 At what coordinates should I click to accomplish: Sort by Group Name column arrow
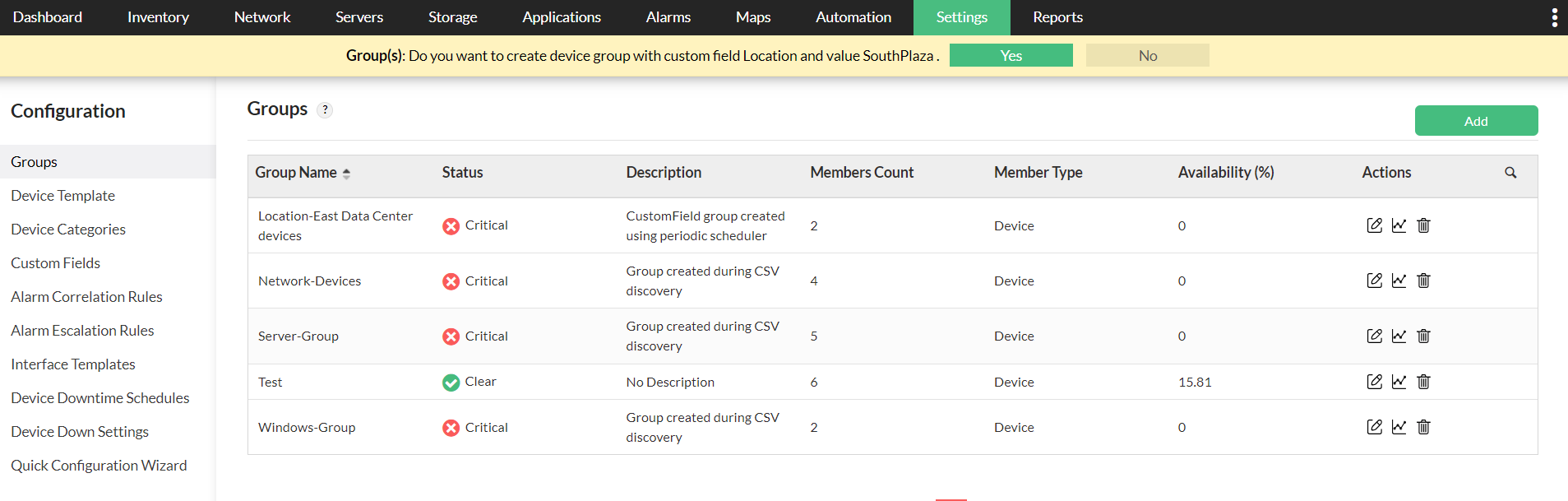[x=346, y=174]
